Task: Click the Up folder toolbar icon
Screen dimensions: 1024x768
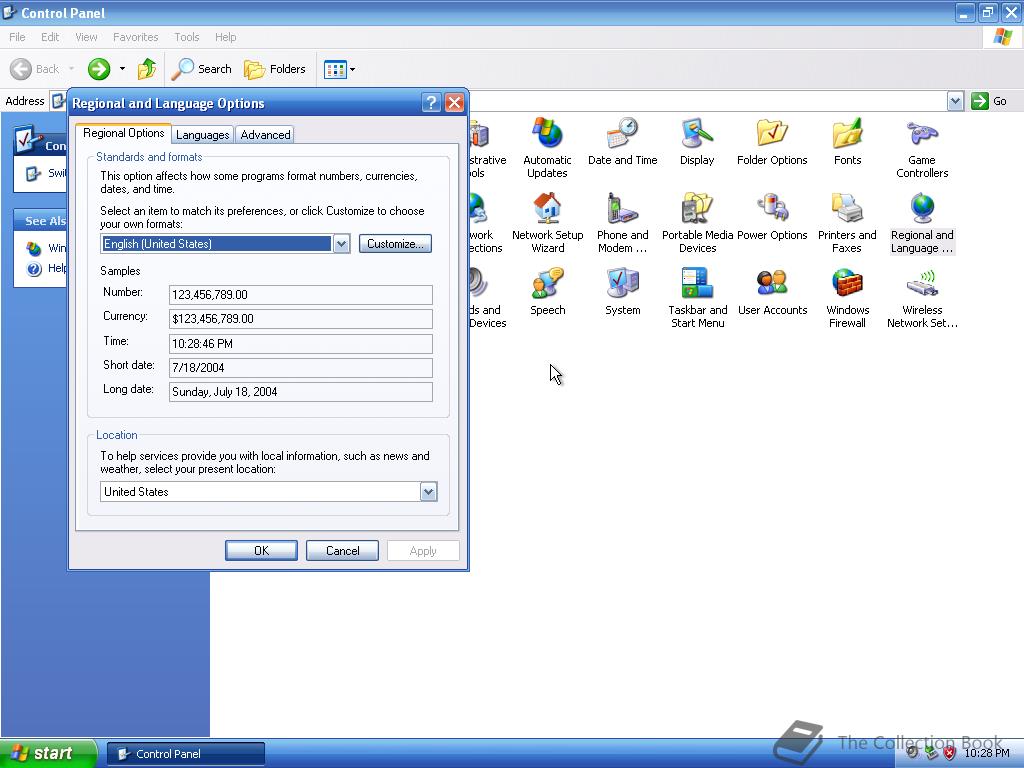Action: pos(147,69)
